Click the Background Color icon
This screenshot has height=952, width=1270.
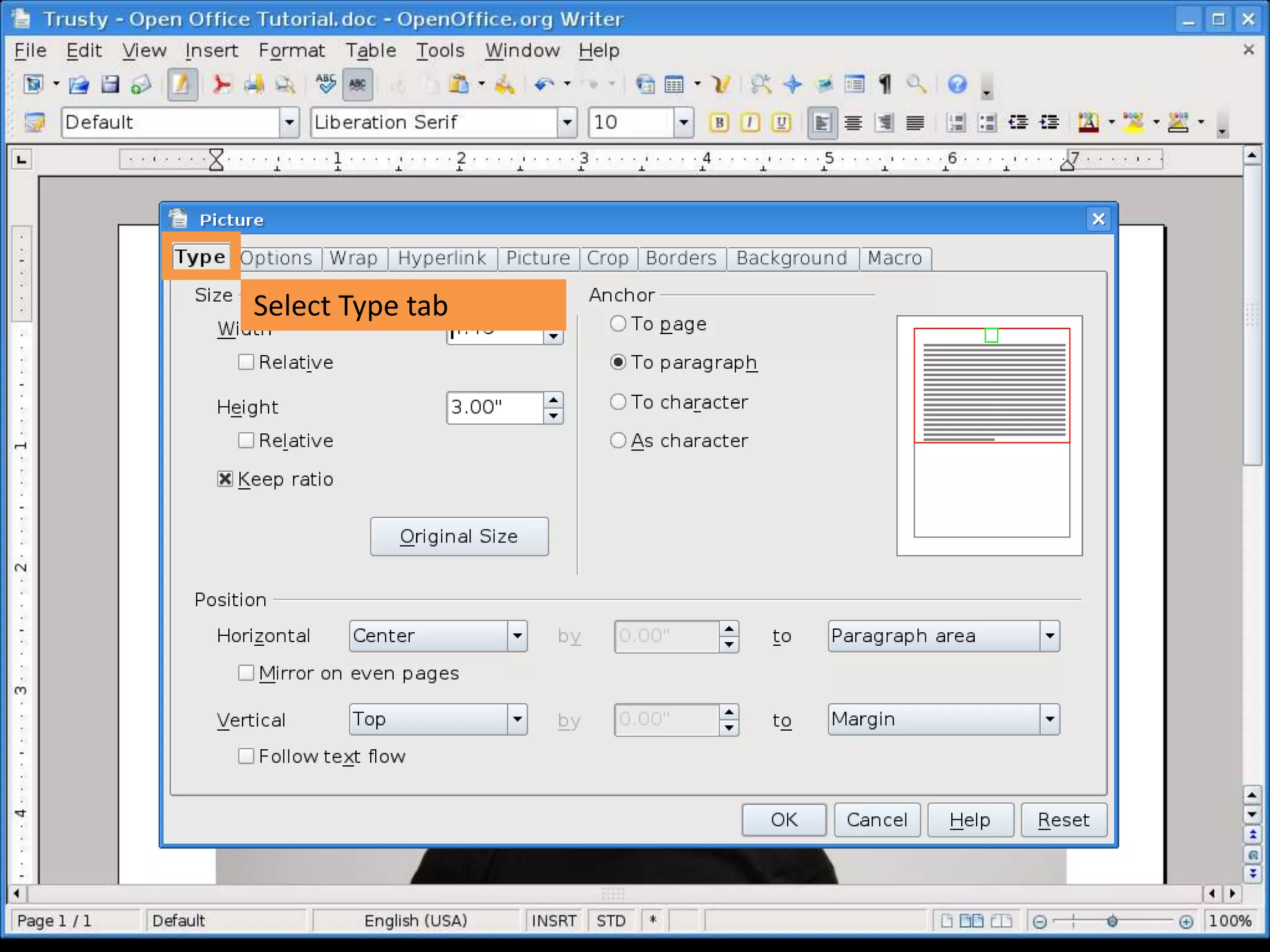(x=1178, y=123)
